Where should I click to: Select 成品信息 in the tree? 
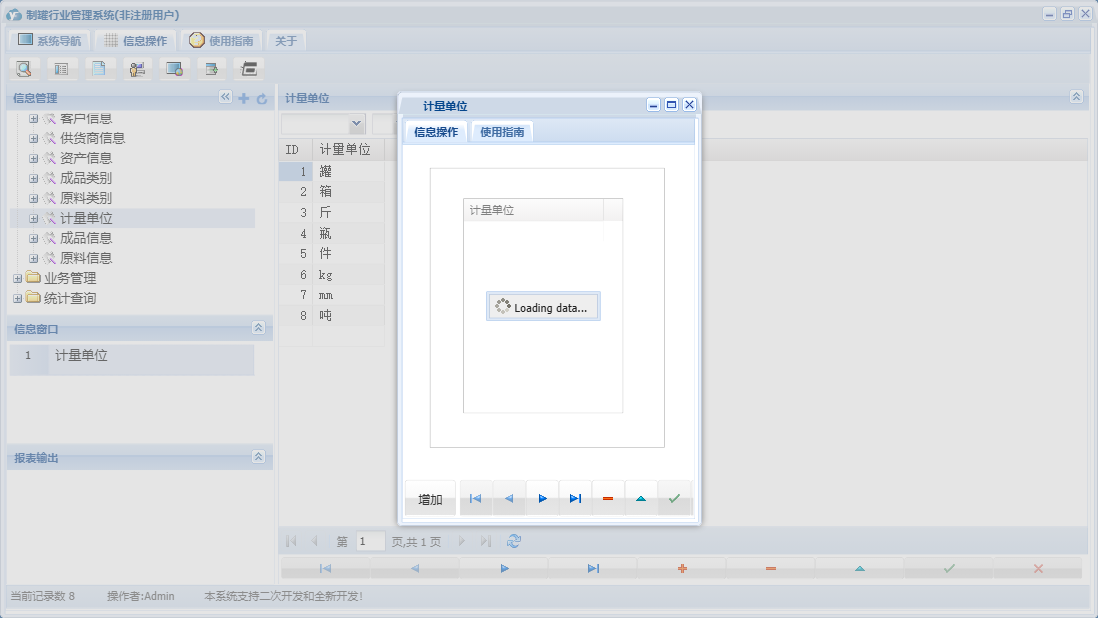86,238
